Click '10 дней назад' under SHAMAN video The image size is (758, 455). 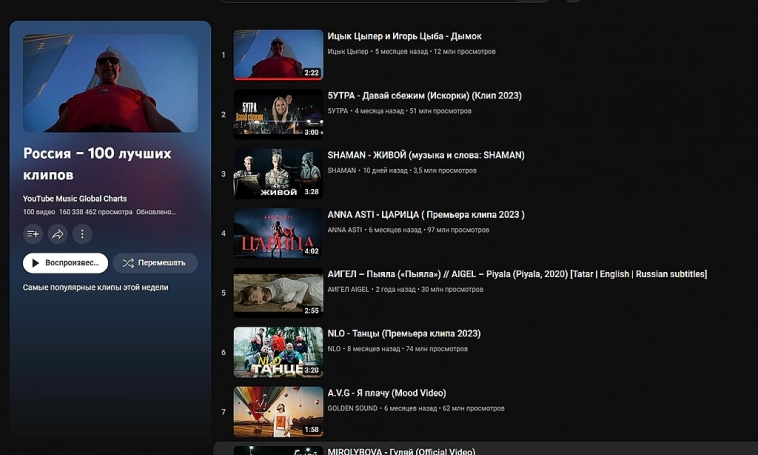pos(385,170)
